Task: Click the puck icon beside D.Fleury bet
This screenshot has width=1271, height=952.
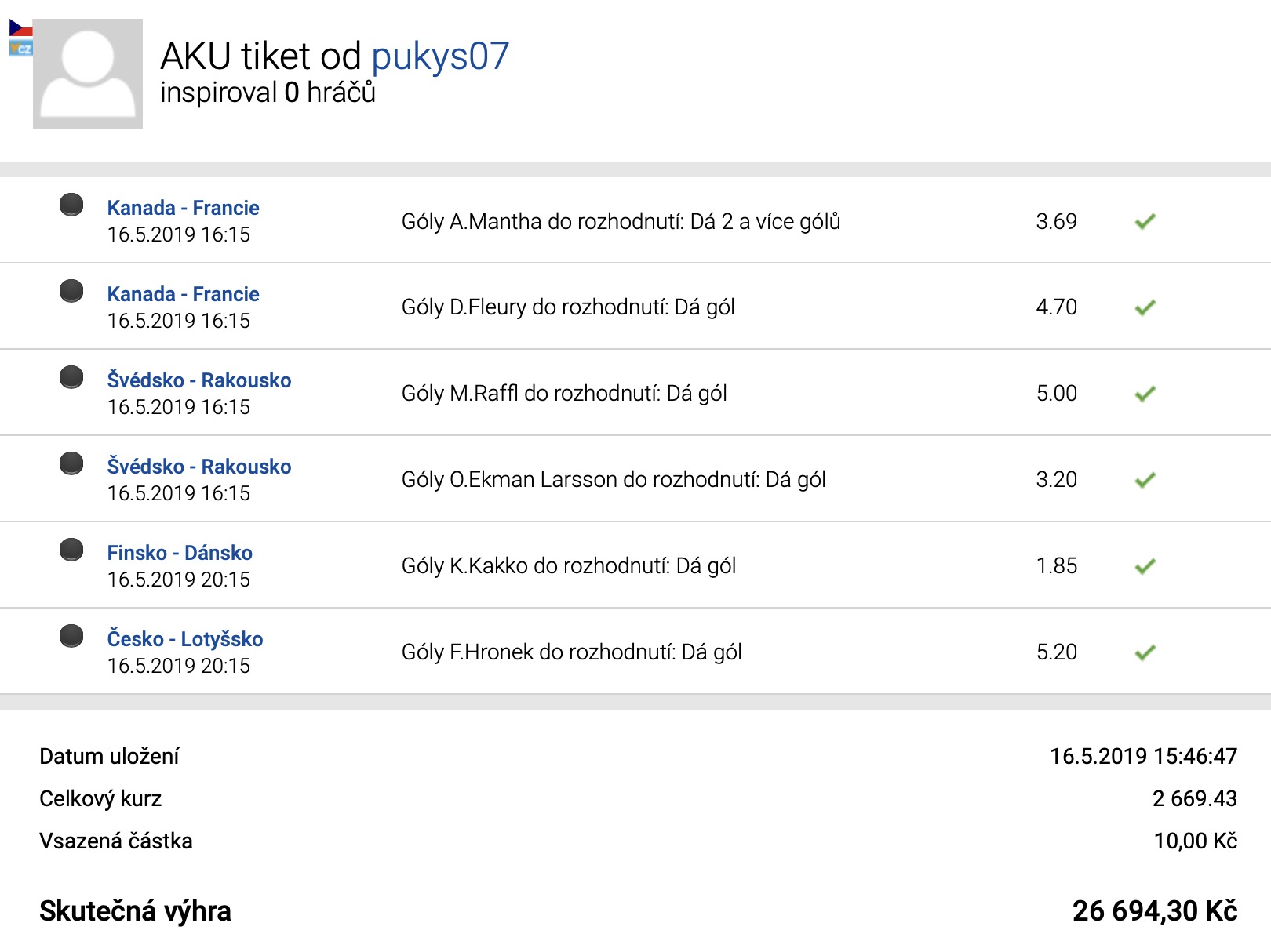Action: point(71,292)
